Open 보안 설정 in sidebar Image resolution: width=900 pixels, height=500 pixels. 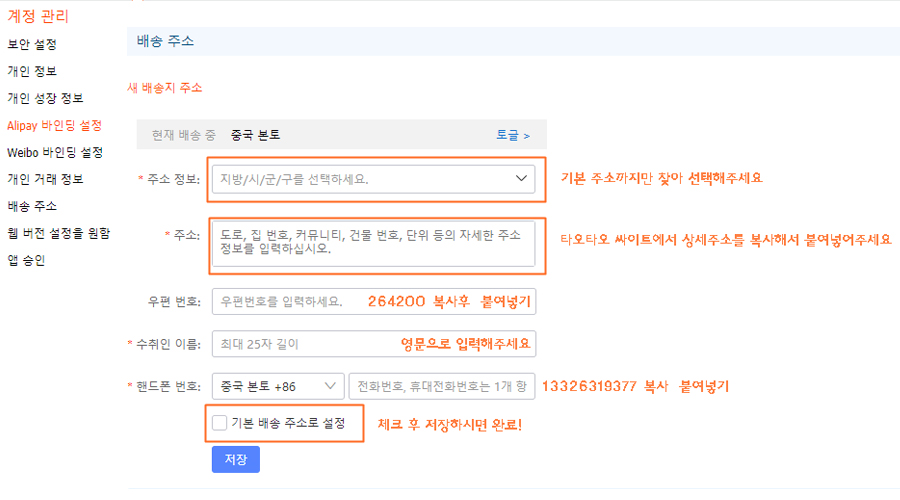pyautogui.click(x=32, y=44)
